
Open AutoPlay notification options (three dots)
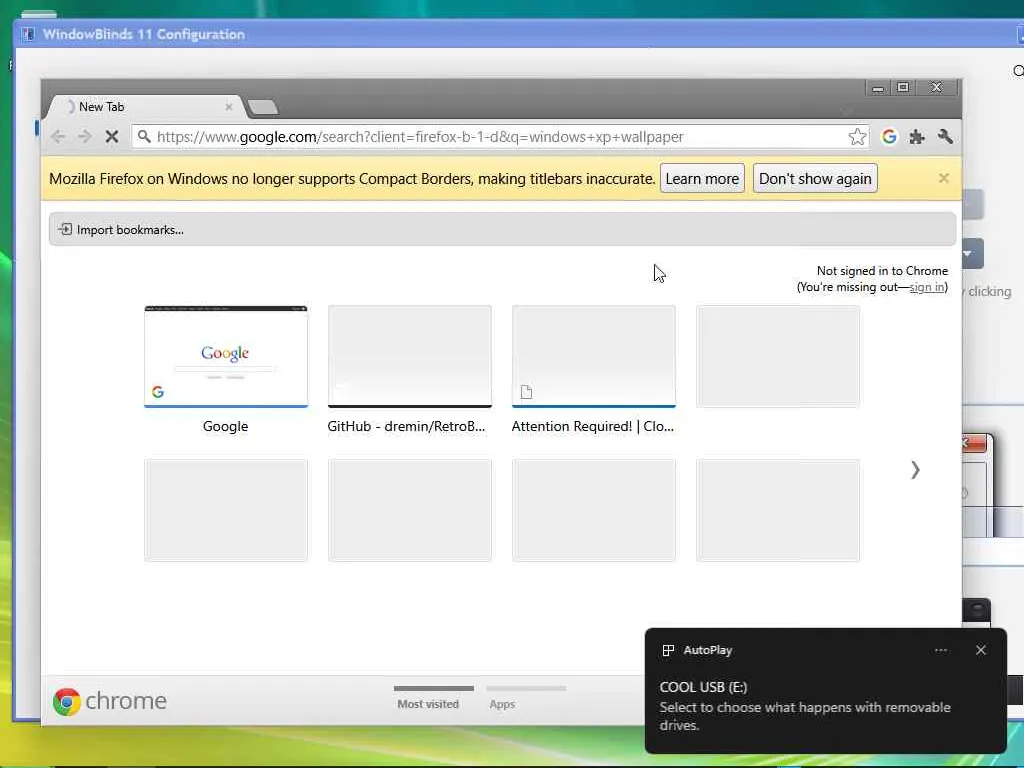940,650
